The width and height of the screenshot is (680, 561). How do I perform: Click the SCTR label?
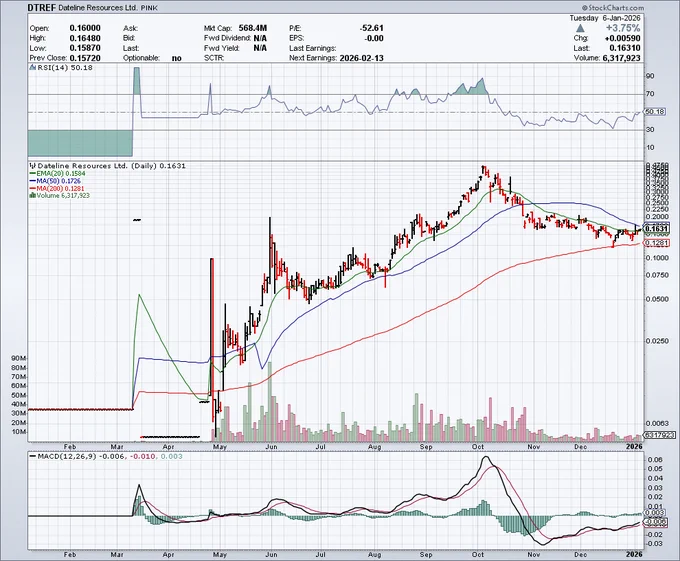[x=214, y=58]
